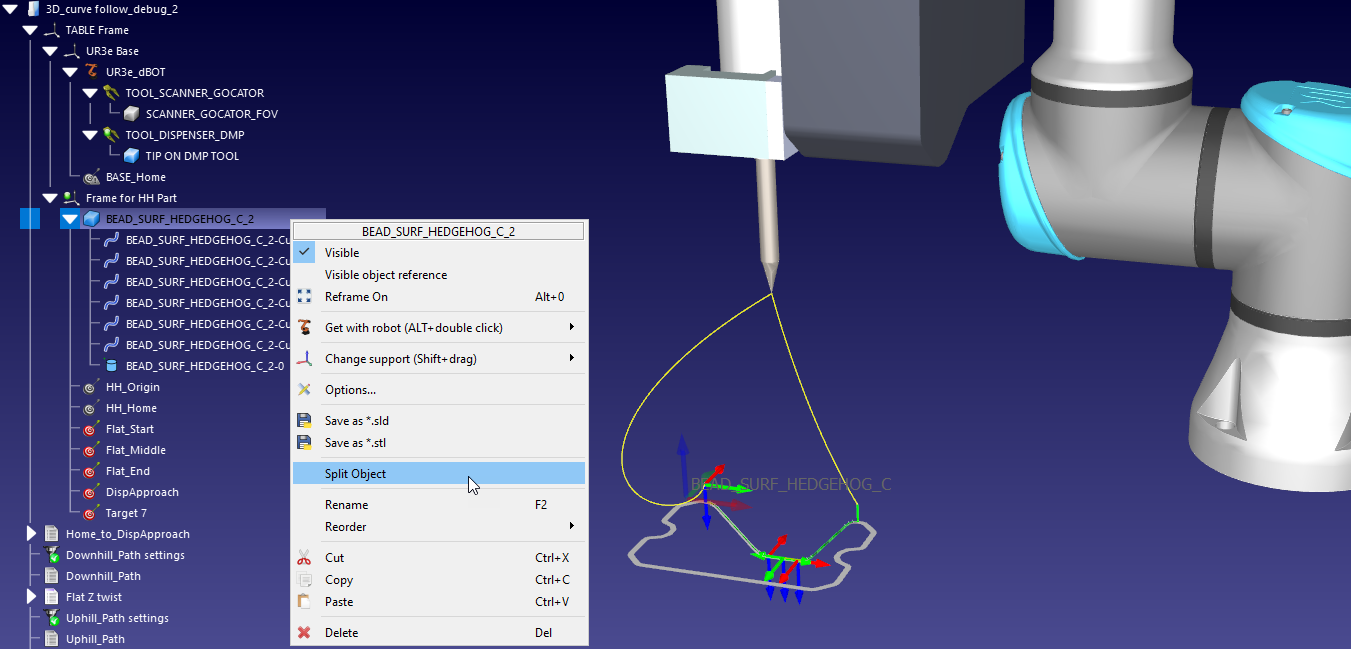Select the HH_Home target in tree
Viewport: 1351px width, 649px height.
click(x=131, y=408)
